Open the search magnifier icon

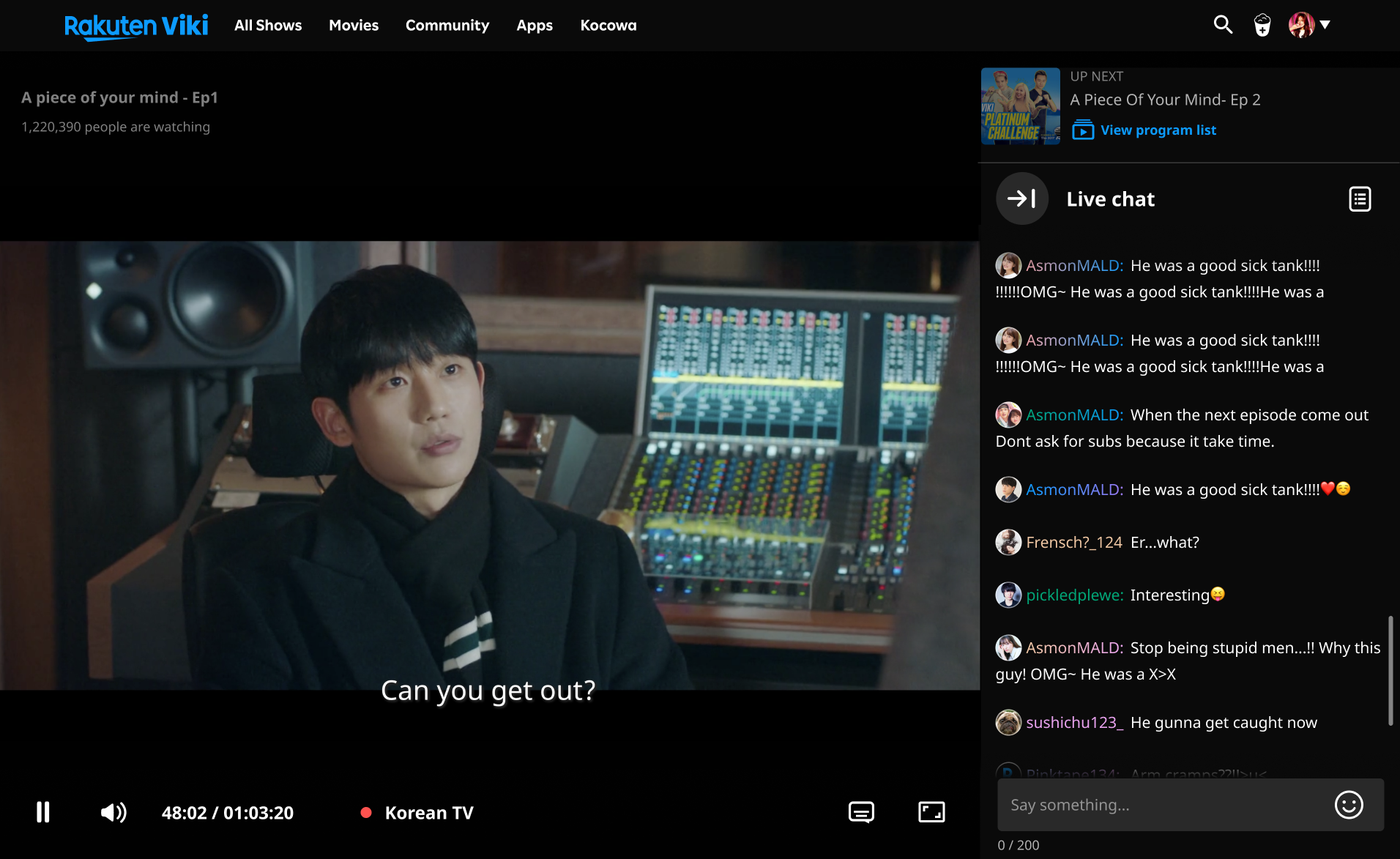click(1223, 25)
